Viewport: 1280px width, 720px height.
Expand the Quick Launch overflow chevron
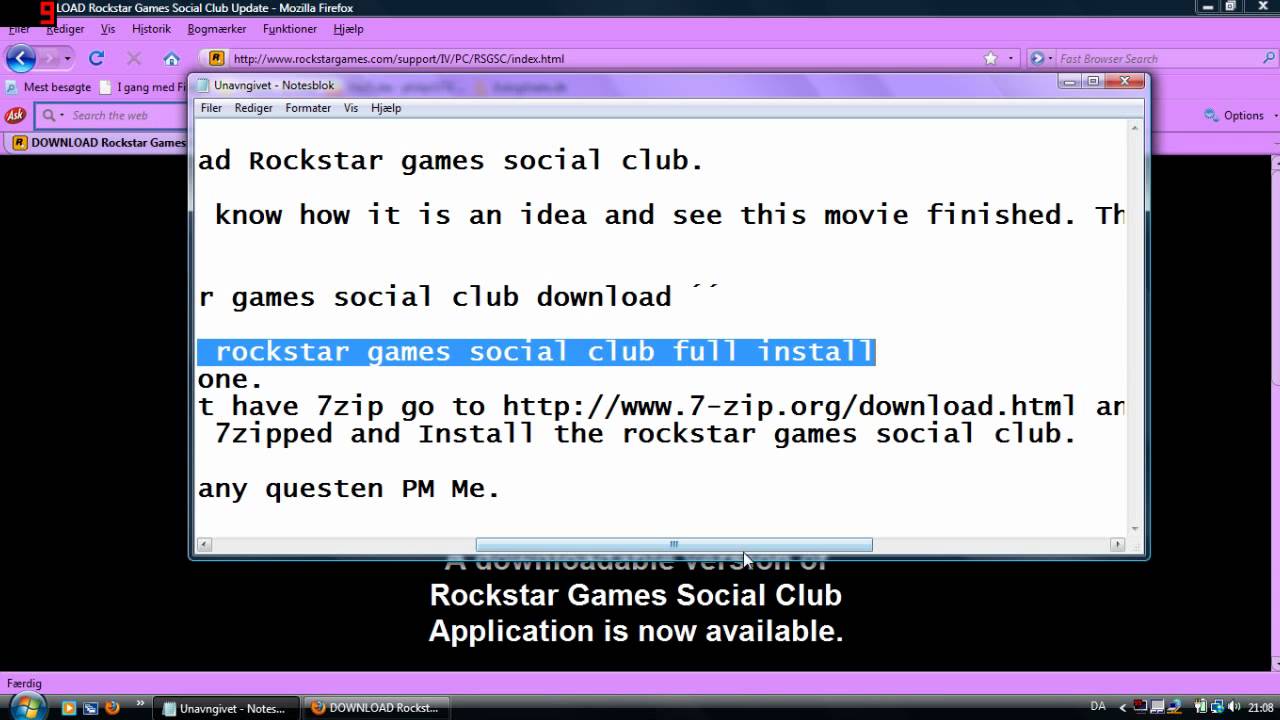[x=139, y=704]
